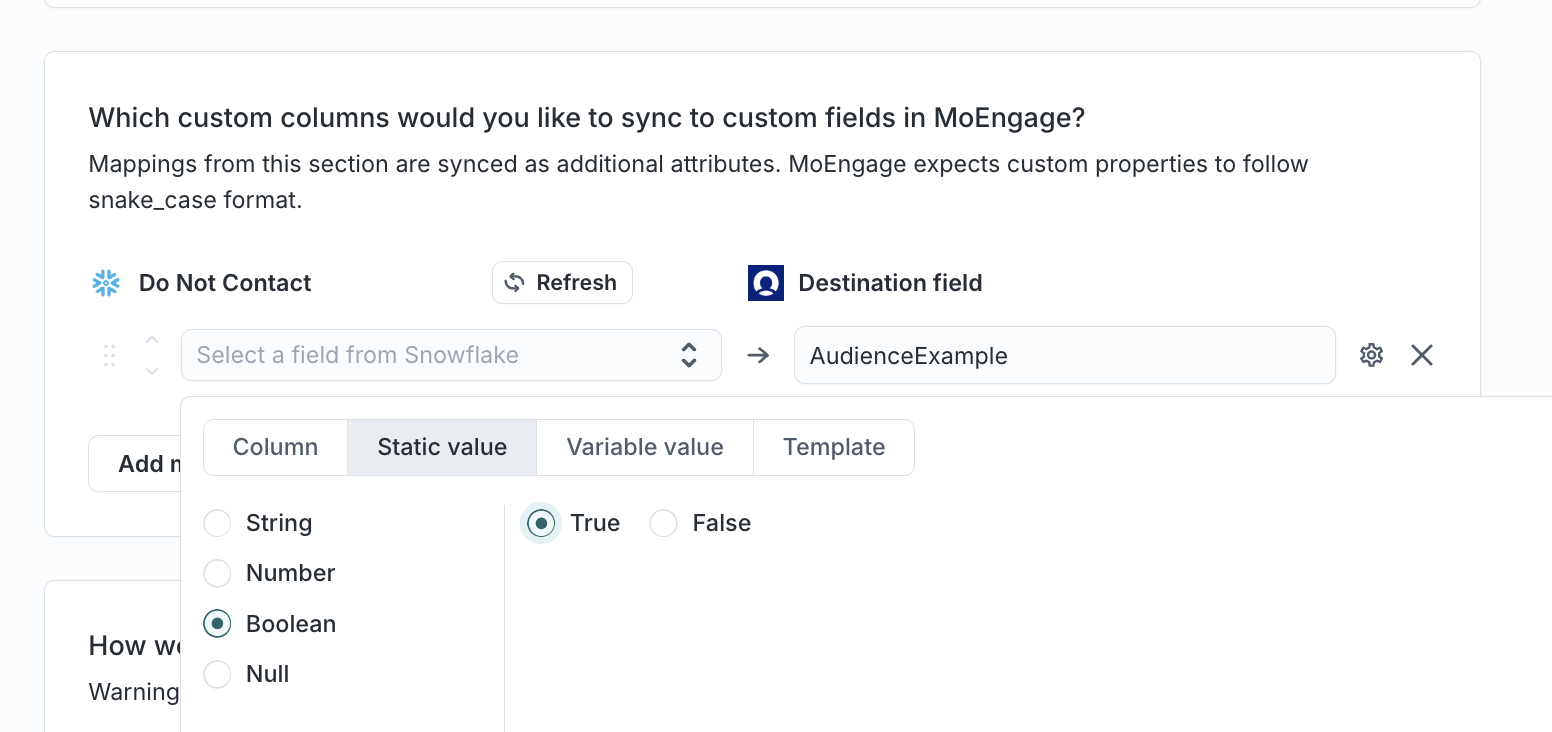Viewport: 1552px width, 732px height.
Task: Move mapping row down with chevron
Action: [x=152, y=371]
